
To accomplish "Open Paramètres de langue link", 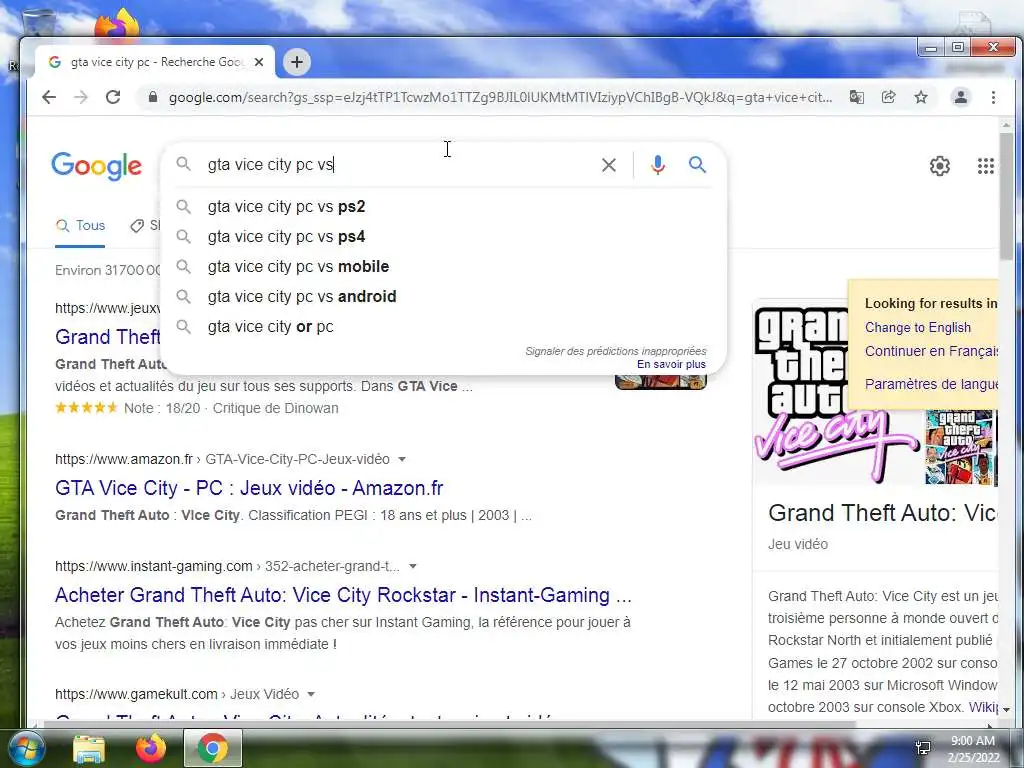I will coord(931,384).
